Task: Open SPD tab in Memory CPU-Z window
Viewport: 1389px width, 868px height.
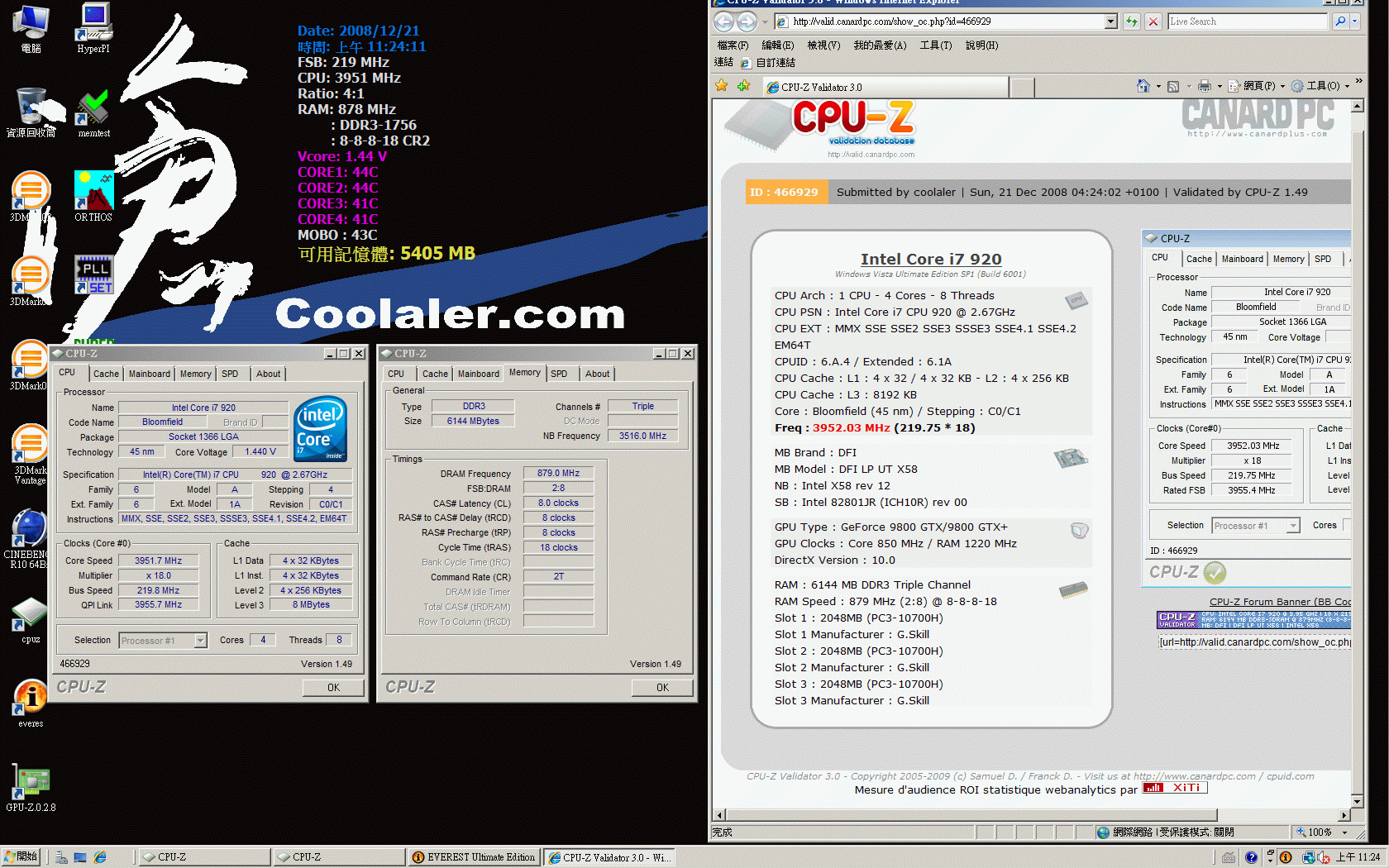Action: tap(560, 374)
